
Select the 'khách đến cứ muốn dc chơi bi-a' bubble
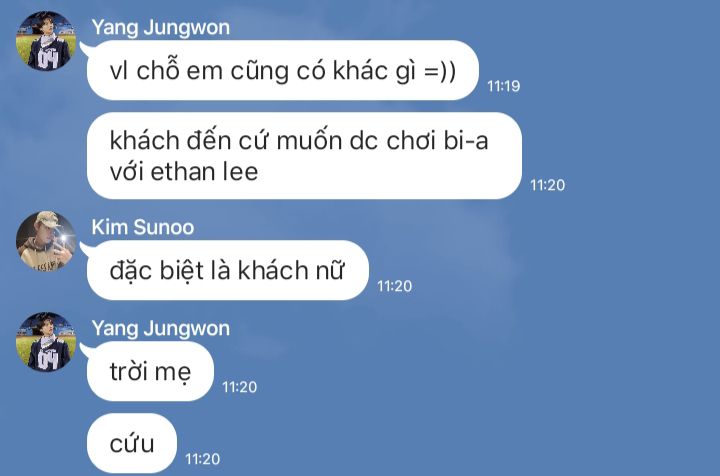pyautogui.click(x=304, y=155)
